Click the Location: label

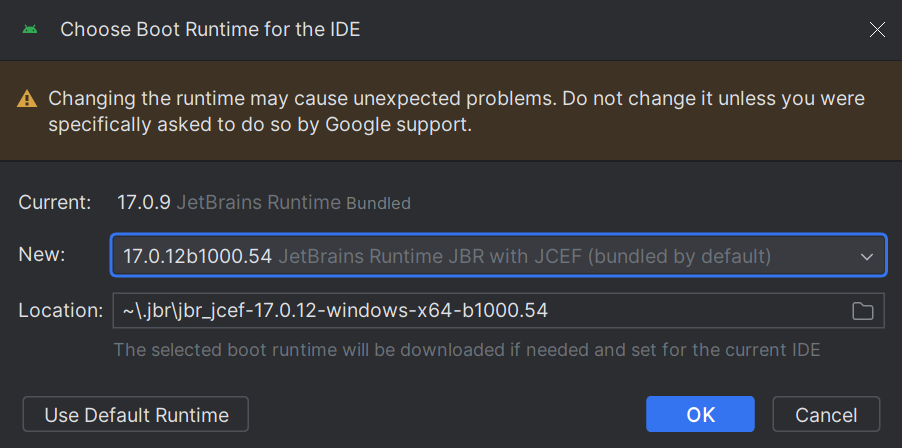coord(60,311)
